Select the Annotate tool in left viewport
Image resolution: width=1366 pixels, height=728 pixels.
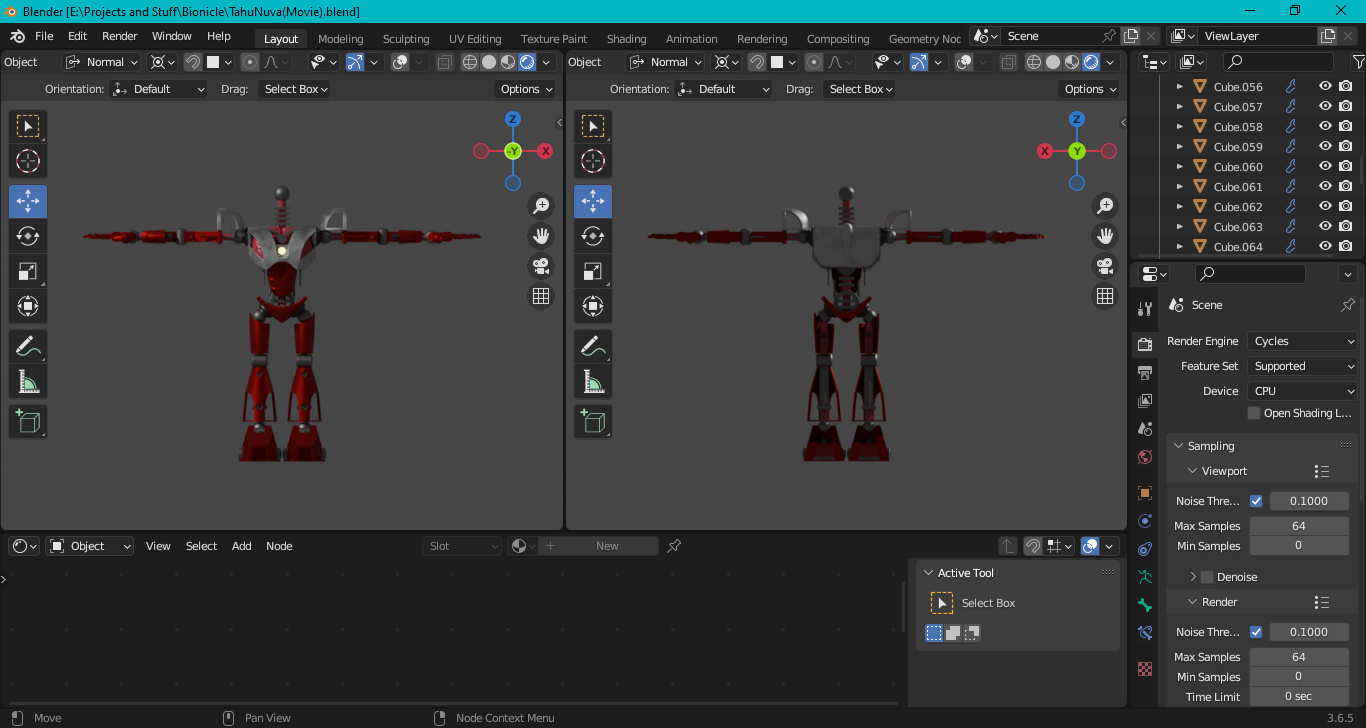(x=28, y=347)
